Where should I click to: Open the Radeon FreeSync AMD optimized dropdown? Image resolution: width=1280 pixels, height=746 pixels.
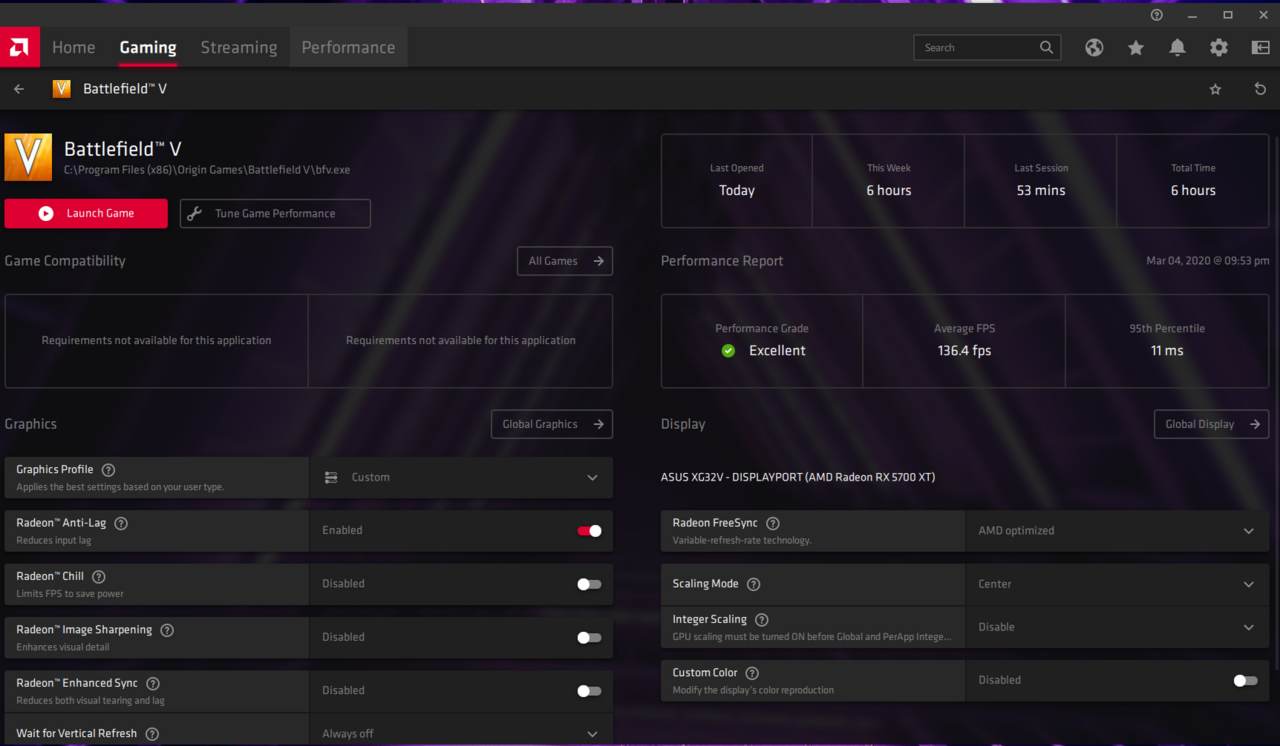[1117, 531]
